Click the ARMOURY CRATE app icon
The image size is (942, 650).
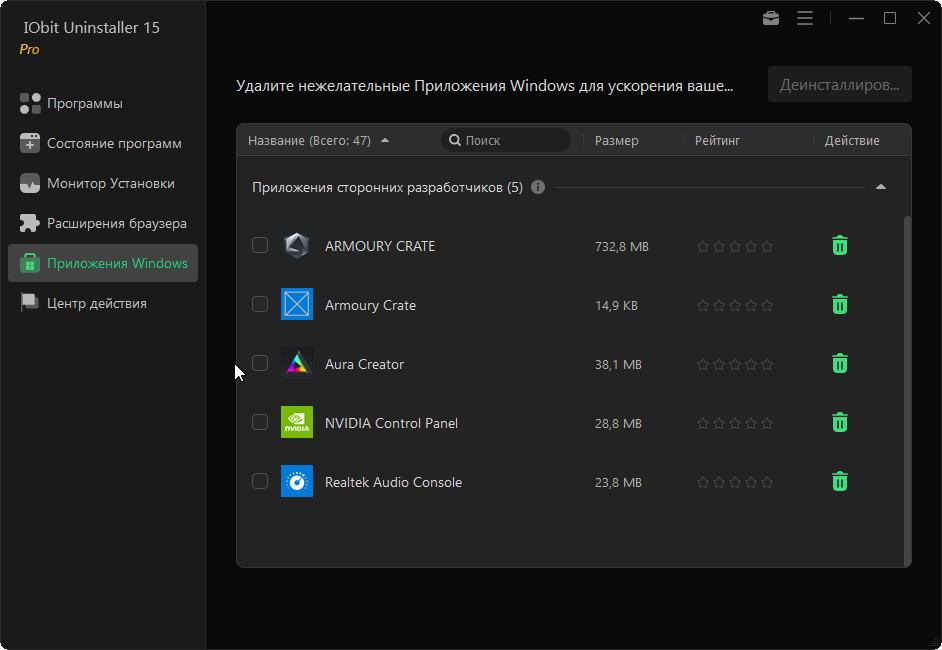297,246
